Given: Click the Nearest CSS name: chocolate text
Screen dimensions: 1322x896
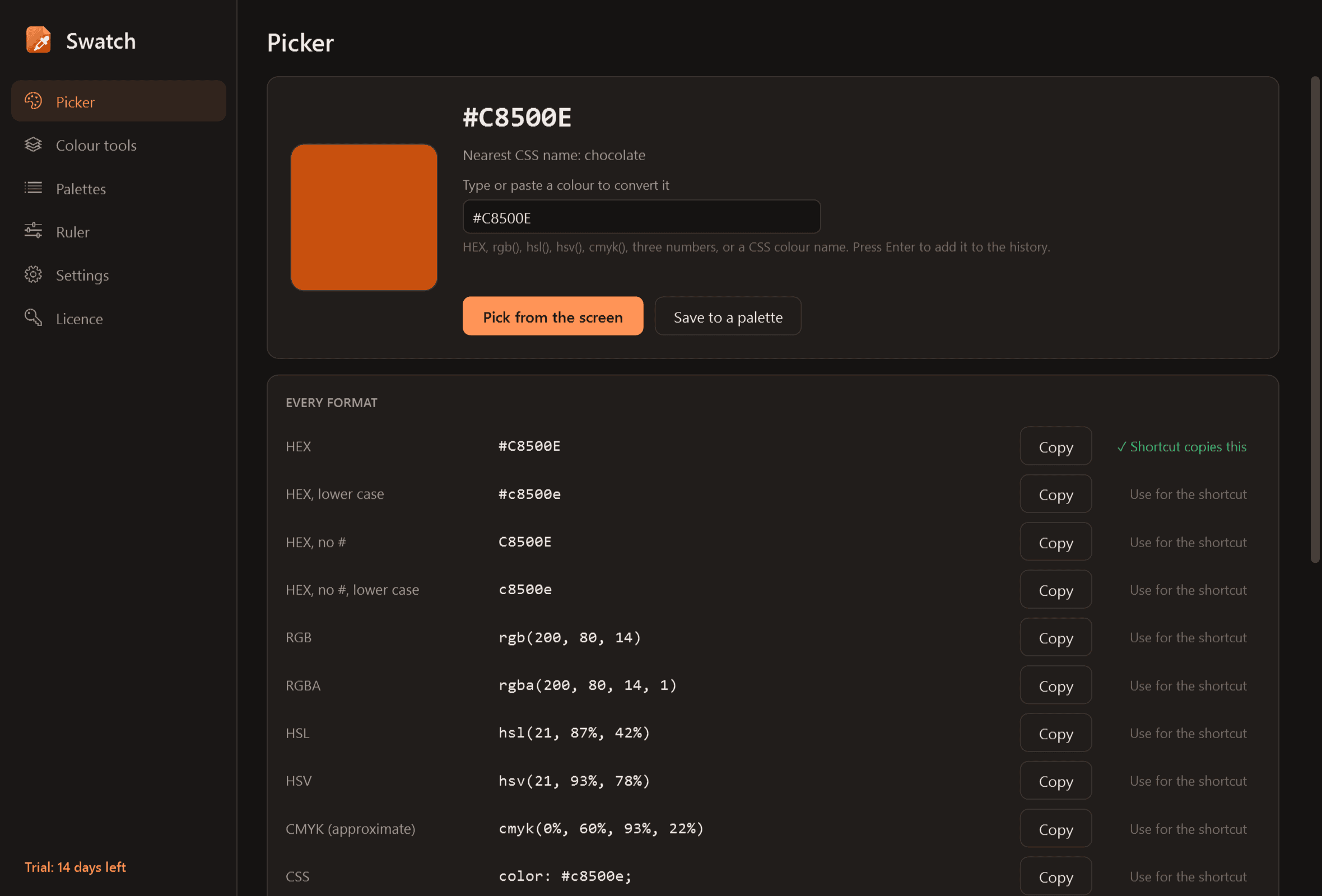Looking at the screenshot, I should (553, 155).
